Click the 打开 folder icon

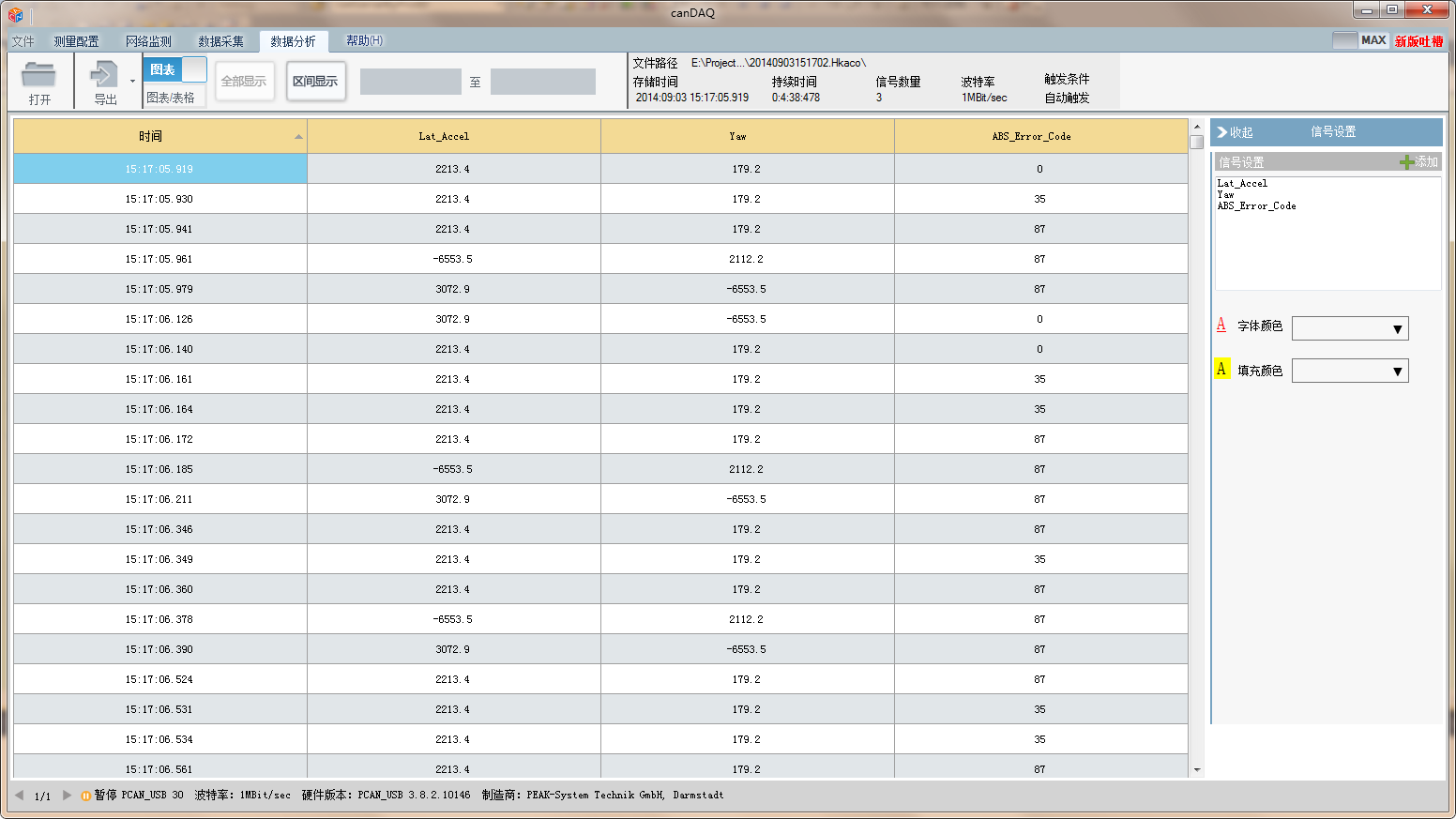click(38, 74)
